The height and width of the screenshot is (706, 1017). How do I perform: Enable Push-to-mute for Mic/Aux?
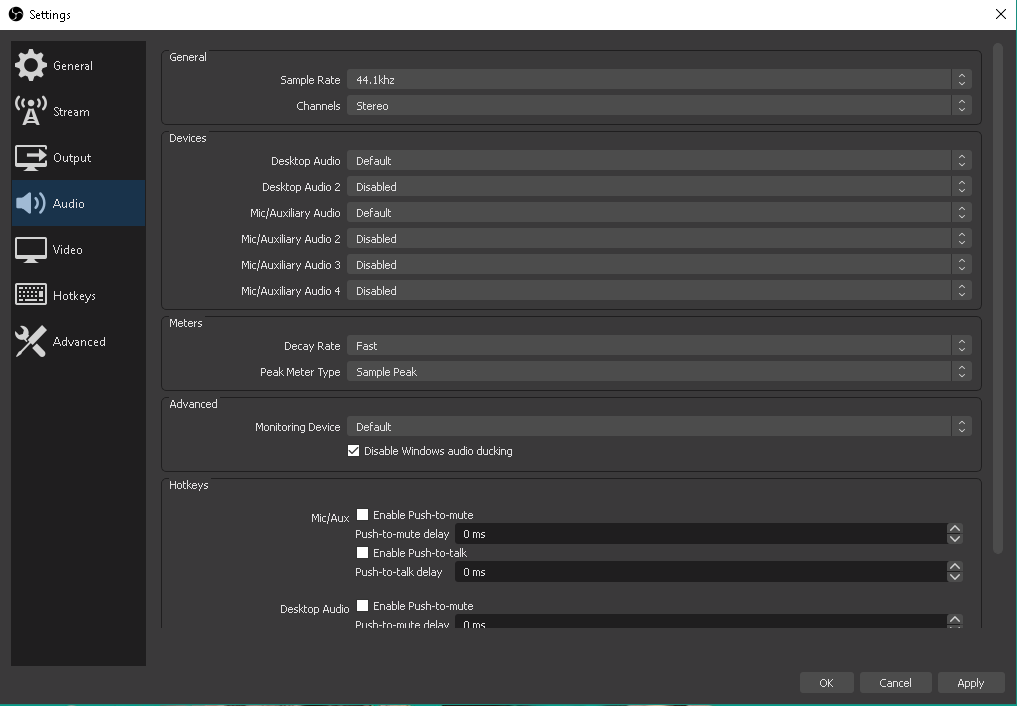(x=363, y=515)
